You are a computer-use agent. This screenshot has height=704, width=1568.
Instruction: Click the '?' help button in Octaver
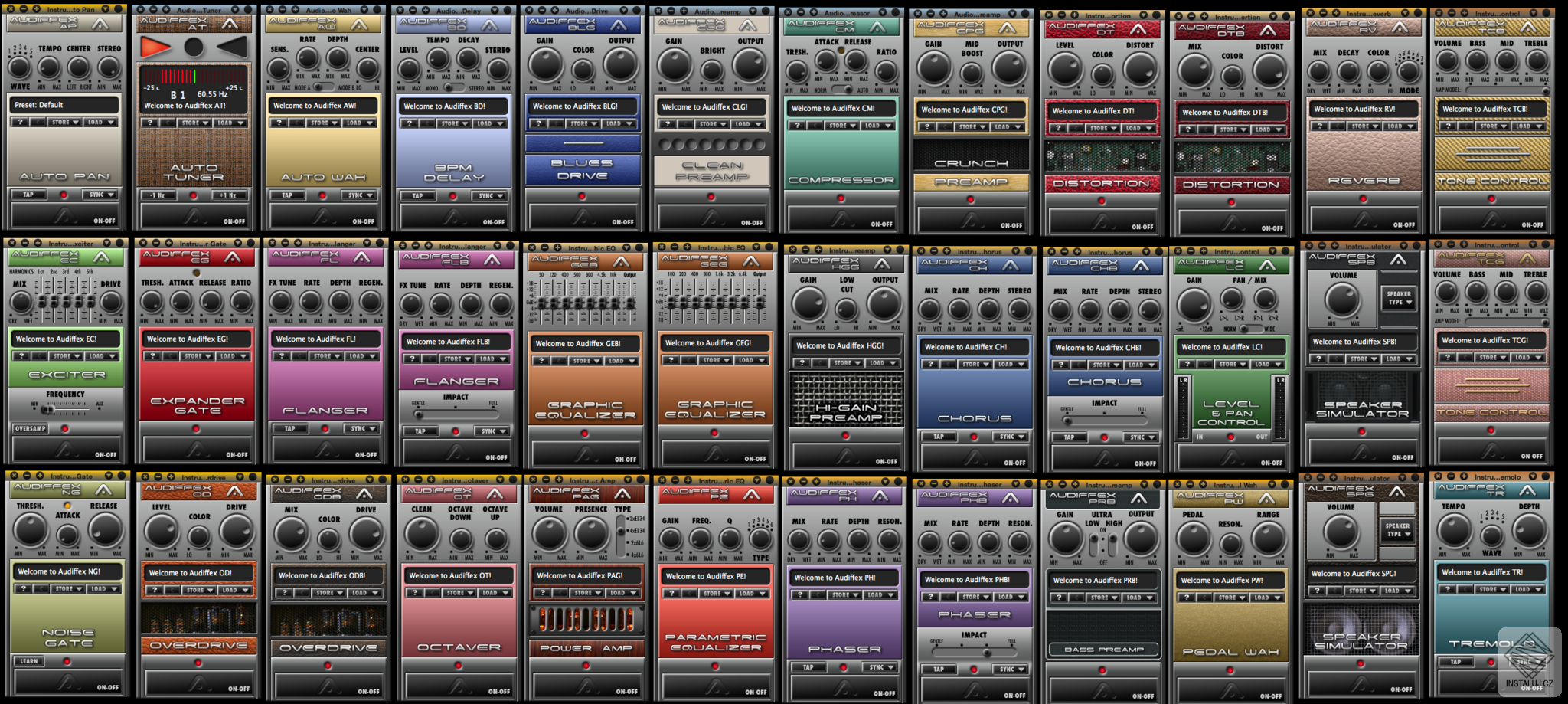pos(416,593)
